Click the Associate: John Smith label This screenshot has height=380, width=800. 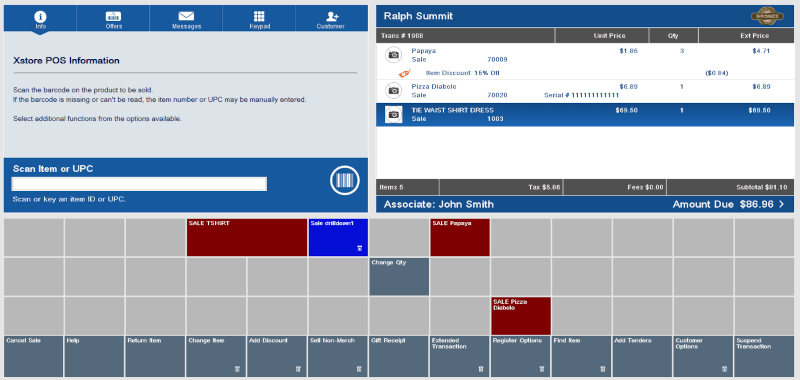(x=439, y=205)
